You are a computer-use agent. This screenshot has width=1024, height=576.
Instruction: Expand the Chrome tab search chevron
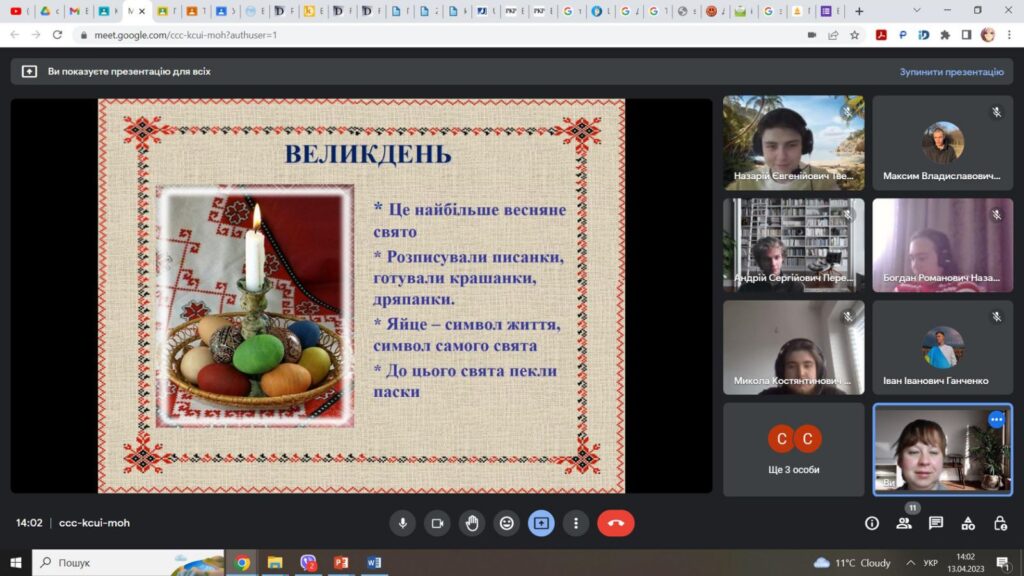click(x=918, y=11)
